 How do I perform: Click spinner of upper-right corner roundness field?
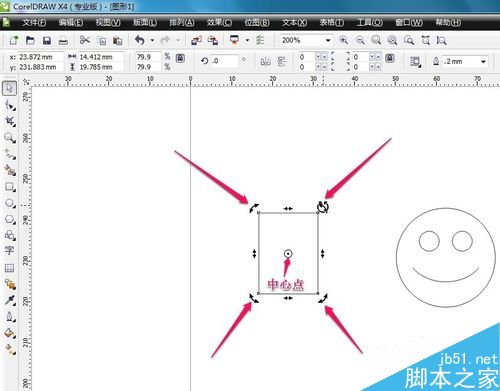(375, 57)
